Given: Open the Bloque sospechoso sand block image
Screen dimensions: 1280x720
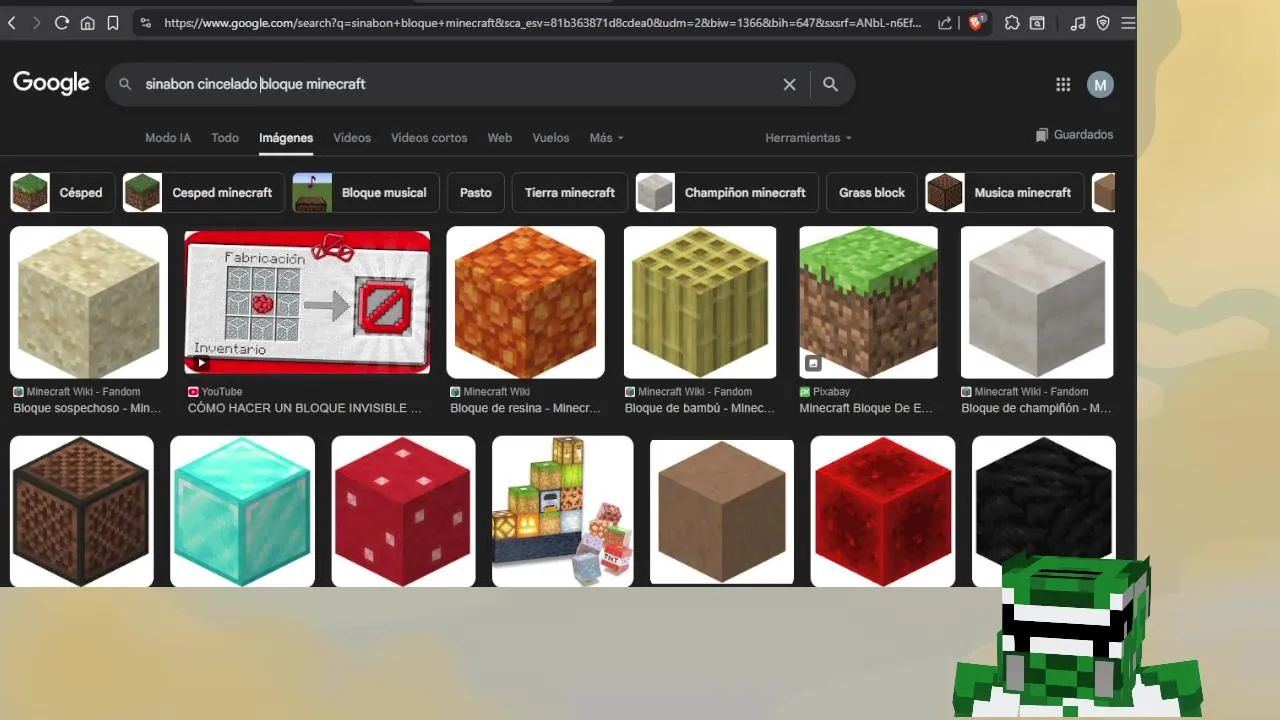Looking at the screenshot, I should click(89, 302).
